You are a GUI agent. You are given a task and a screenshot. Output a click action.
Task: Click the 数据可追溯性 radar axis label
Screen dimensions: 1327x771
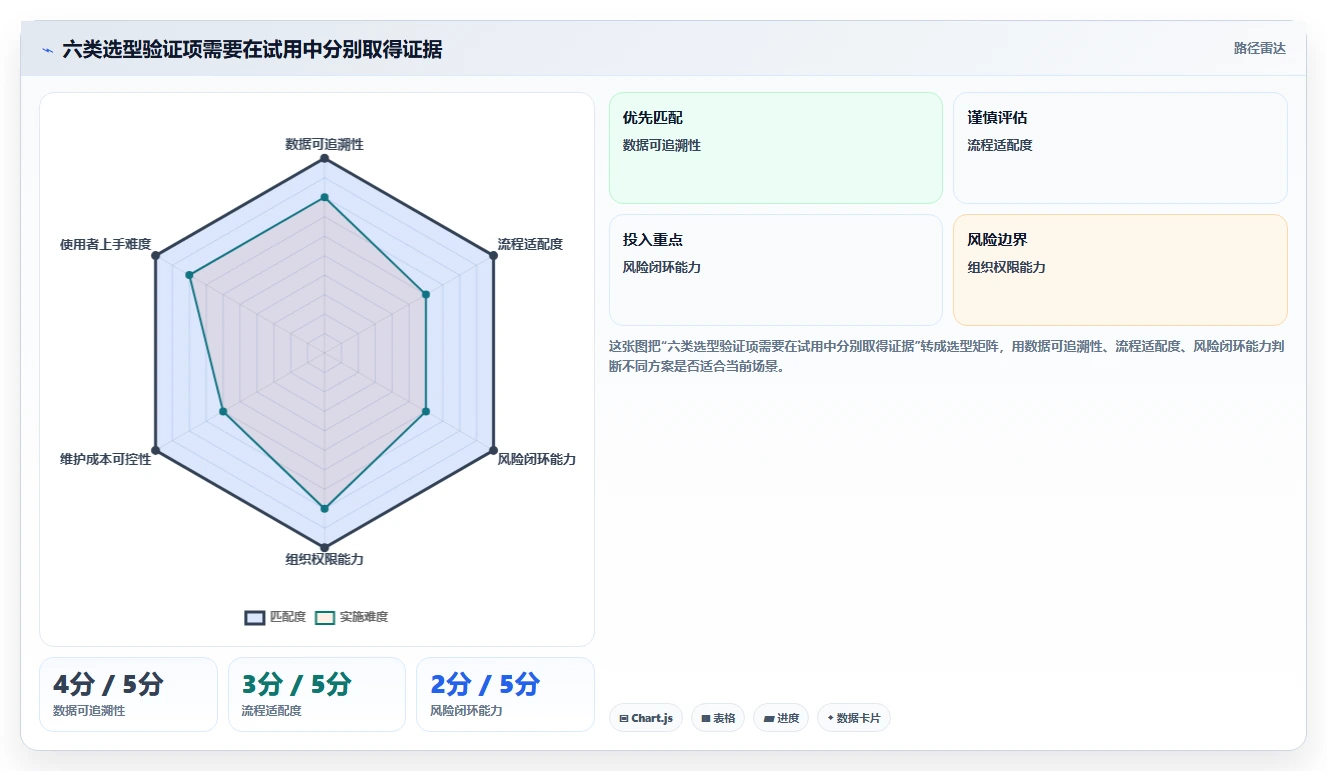pos(324,144)
